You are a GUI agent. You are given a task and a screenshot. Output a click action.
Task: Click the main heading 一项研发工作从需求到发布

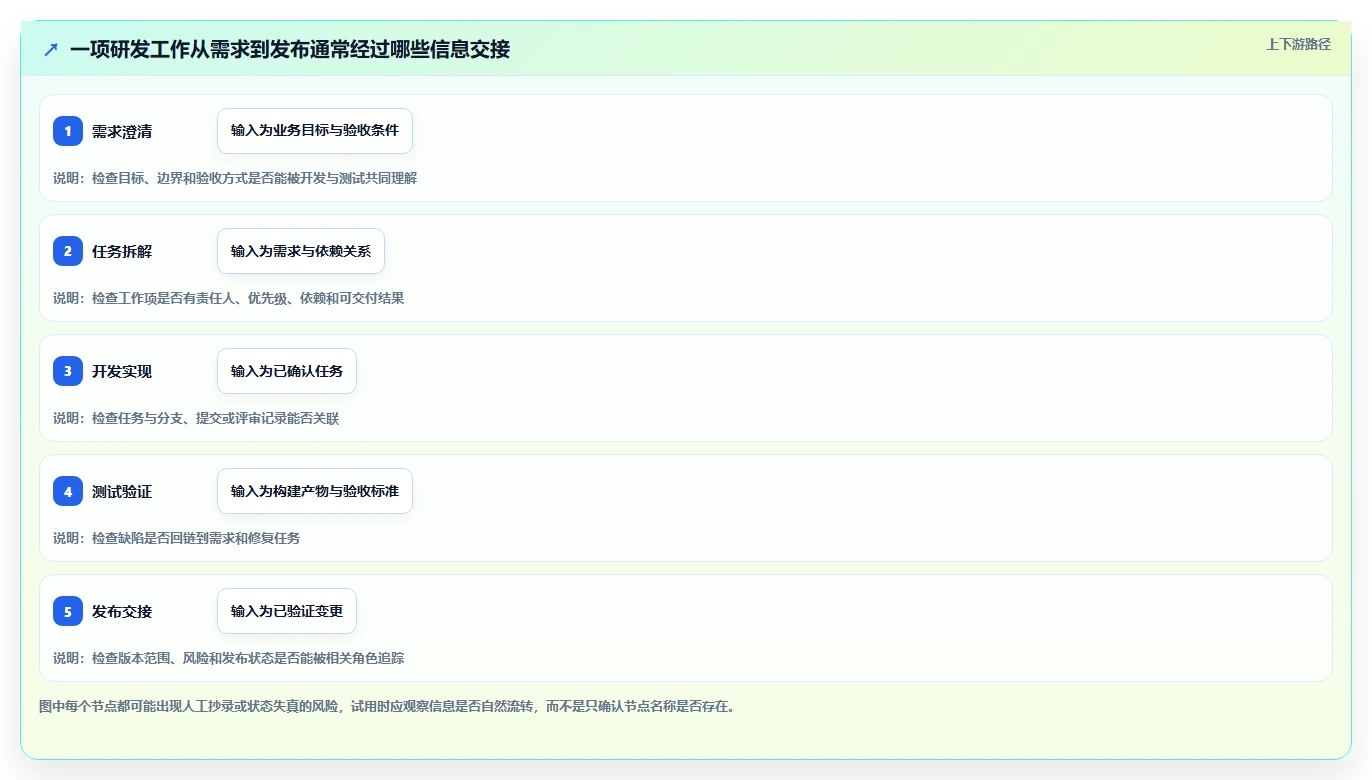pyautogui.click(x=290, y=49)
